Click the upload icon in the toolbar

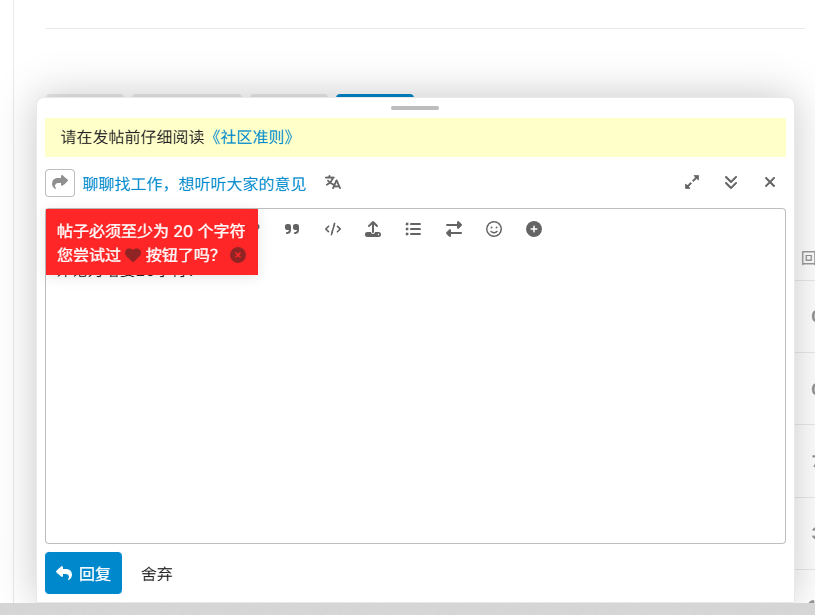click(373, 229)
